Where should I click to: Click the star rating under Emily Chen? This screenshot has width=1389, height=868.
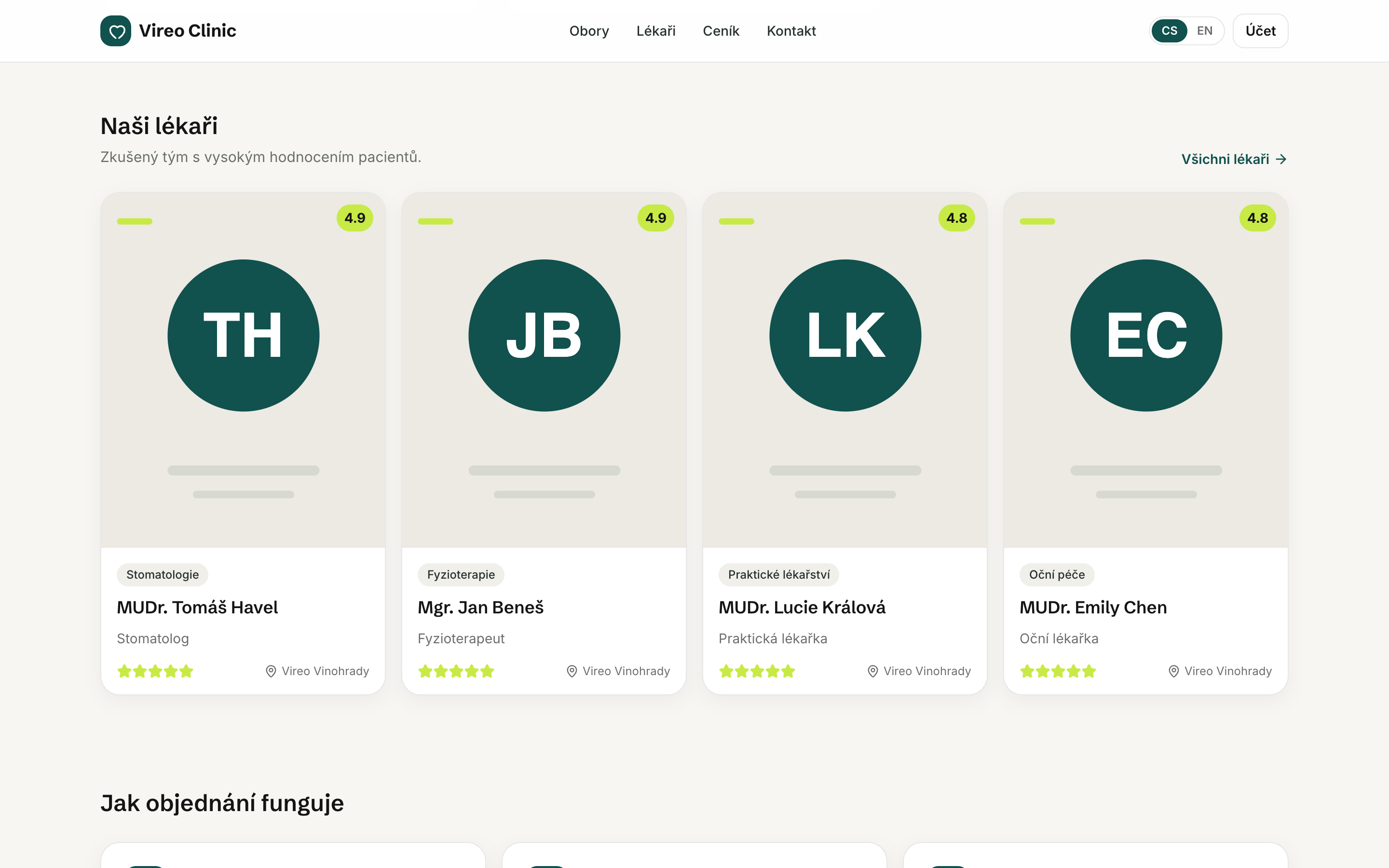(1058, 671)
